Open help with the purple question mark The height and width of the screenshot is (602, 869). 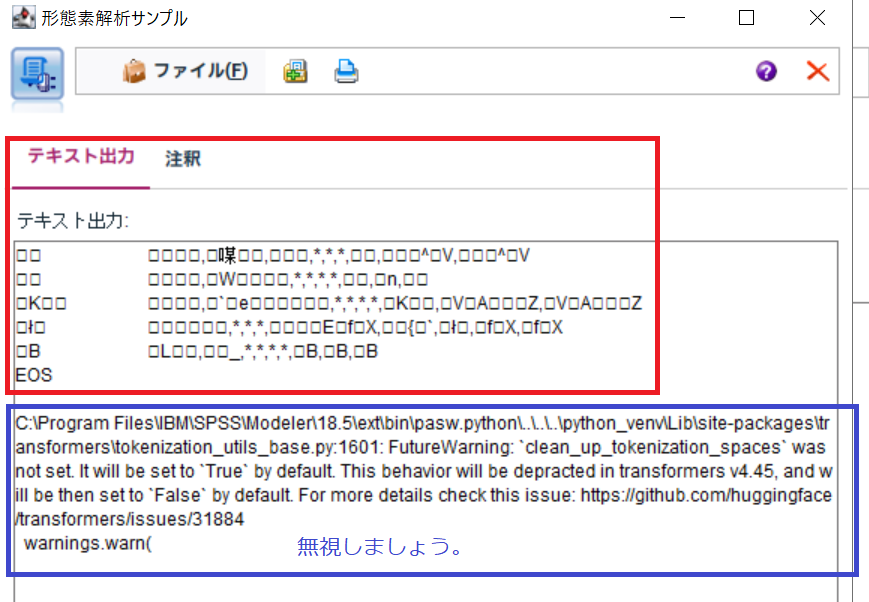[x=766, y=71]
